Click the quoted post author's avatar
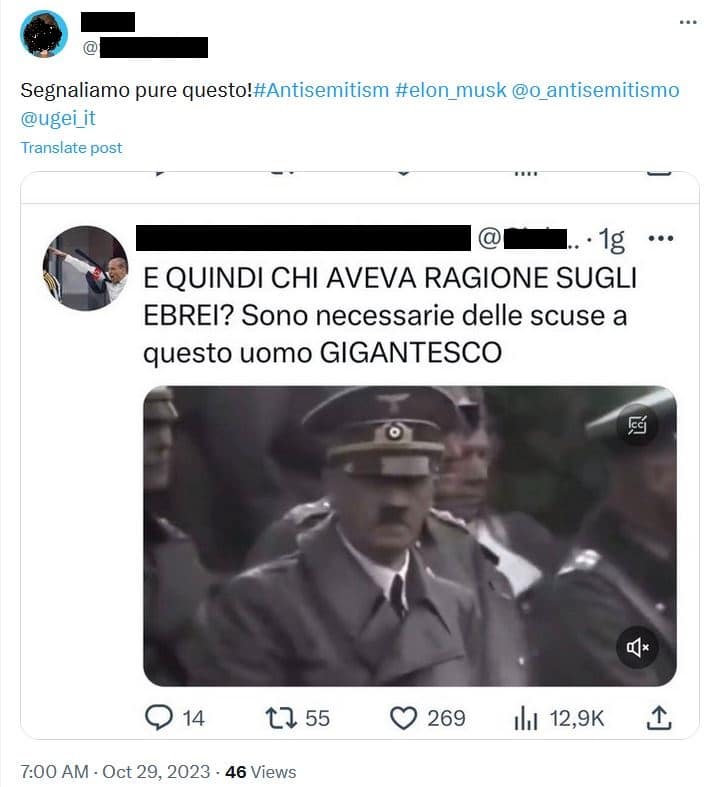The width and height of the screenshot is (709, 787). tap(85, 268)
